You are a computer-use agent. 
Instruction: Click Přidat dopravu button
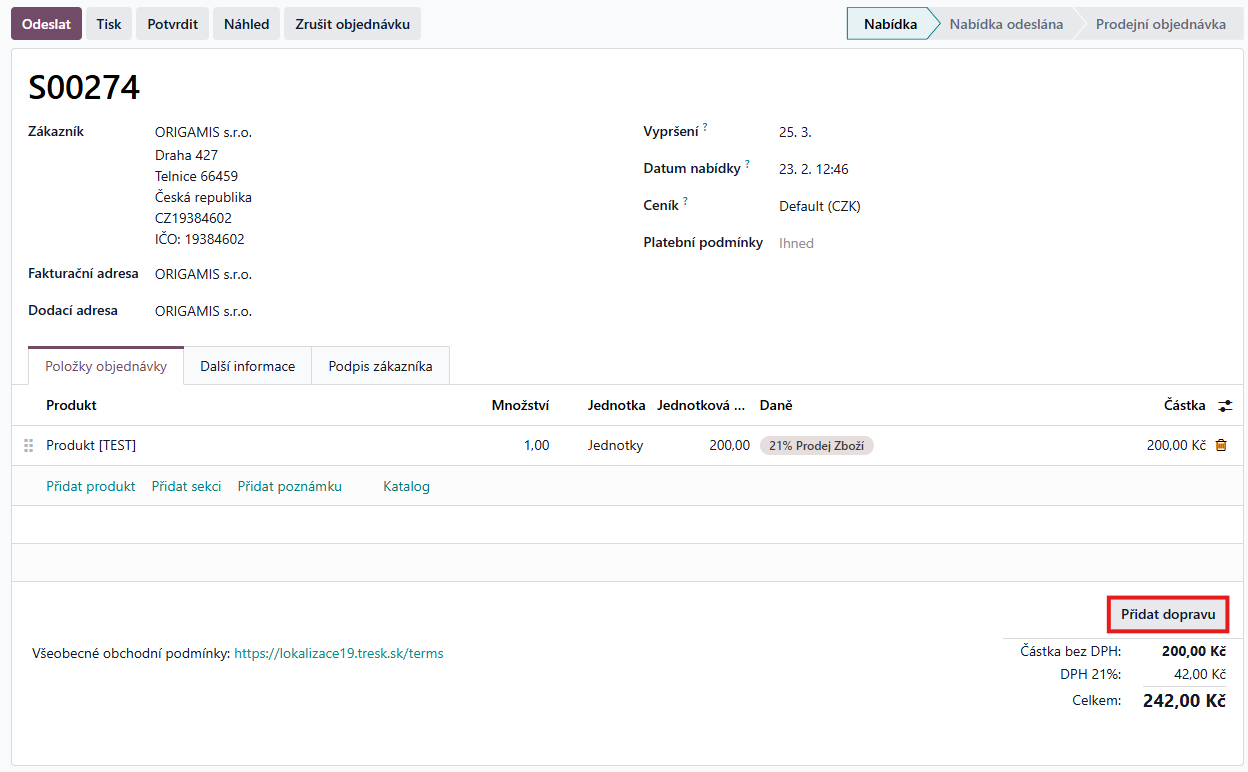pyautogui.click(x=1167, y=614)
